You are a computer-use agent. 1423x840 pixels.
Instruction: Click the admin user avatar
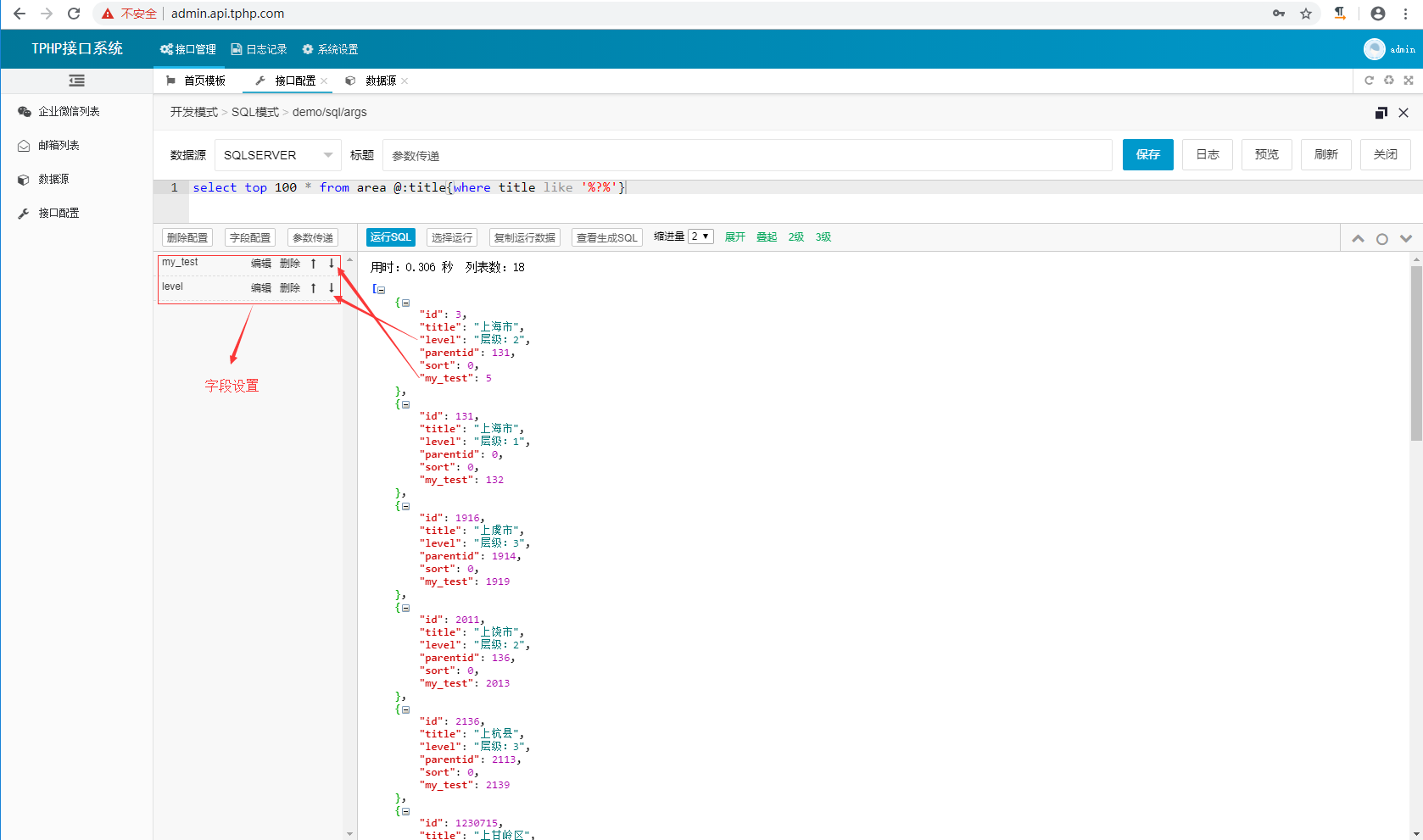1375,49
